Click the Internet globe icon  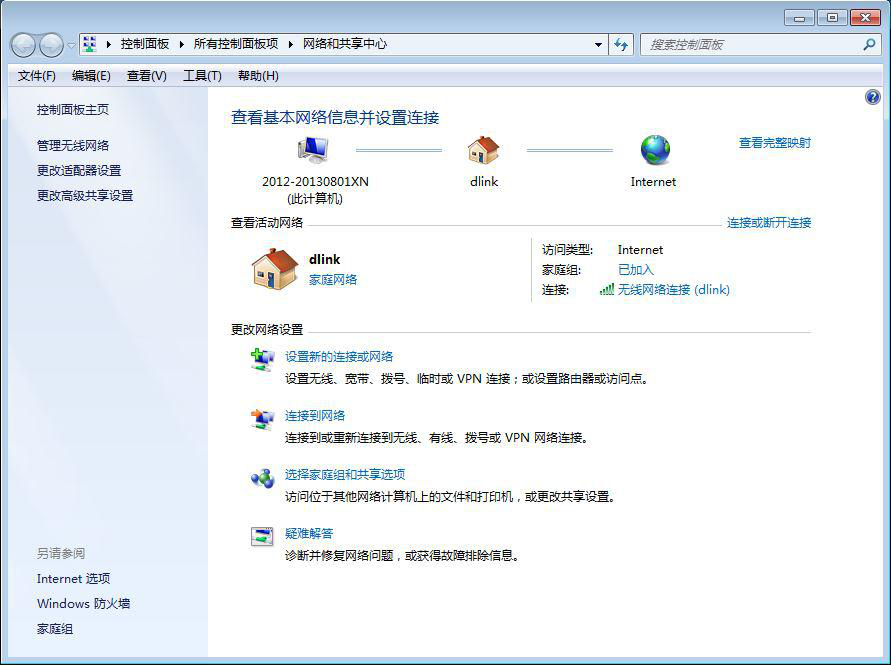pos(655,150)
